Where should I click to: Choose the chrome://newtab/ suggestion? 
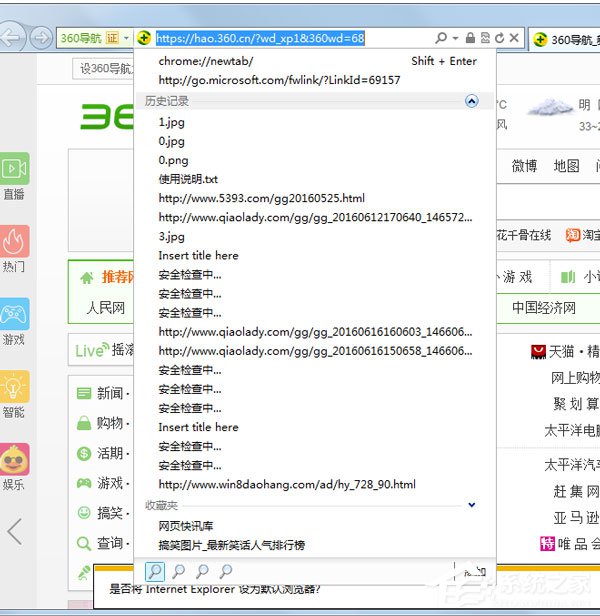point(206,61)
